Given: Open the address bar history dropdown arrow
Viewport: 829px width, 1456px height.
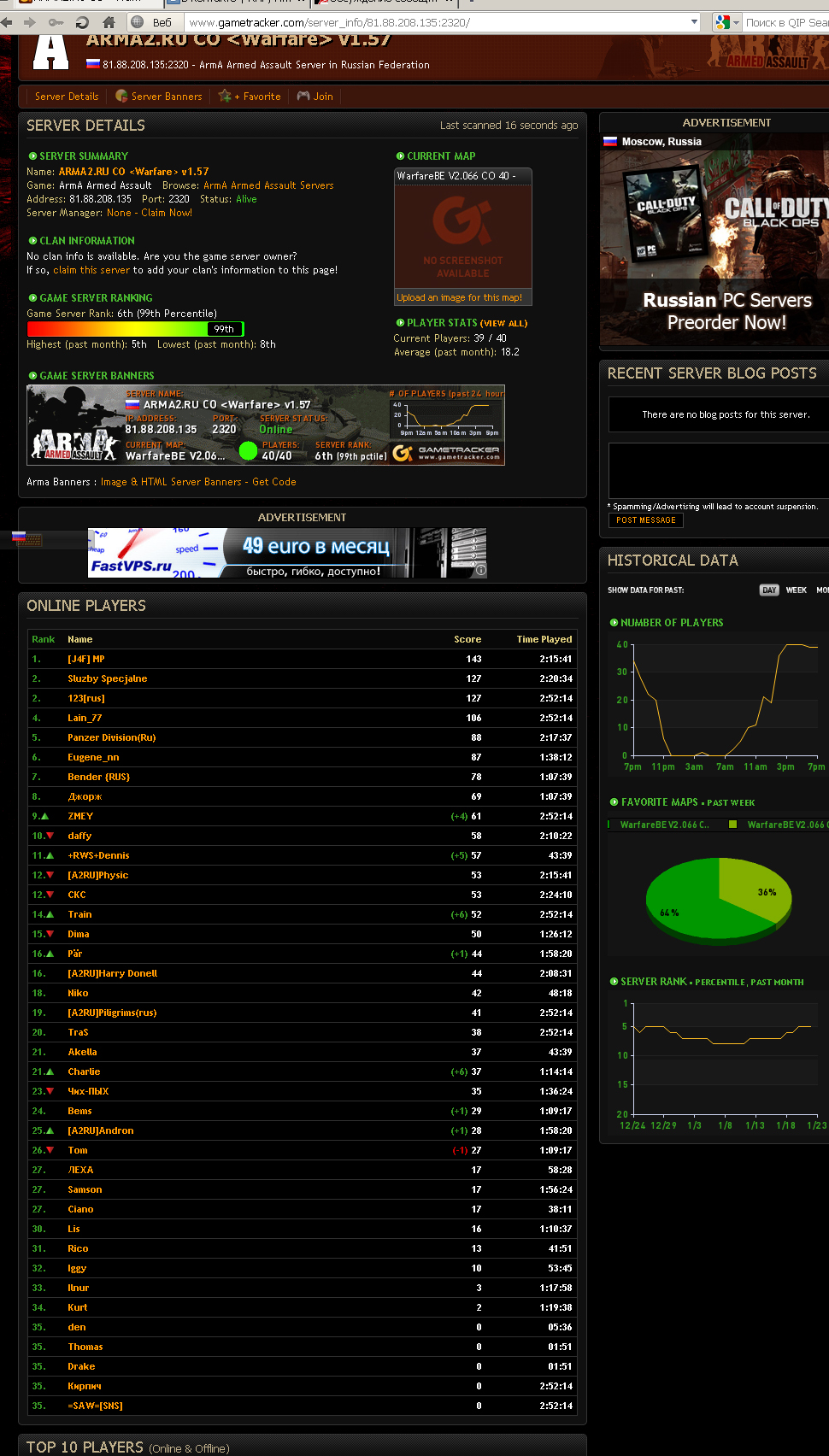Looking at the screenshot, I should point(694,22).
